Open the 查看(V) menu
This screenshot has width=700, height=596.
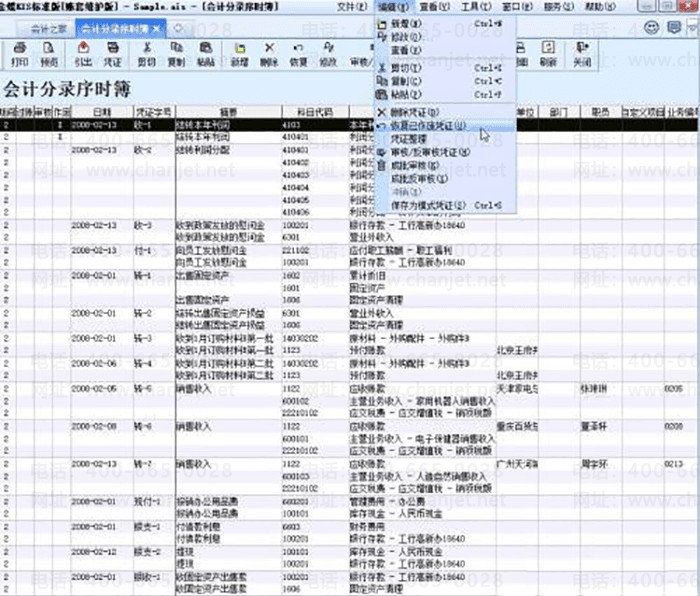tap(434, 6)
